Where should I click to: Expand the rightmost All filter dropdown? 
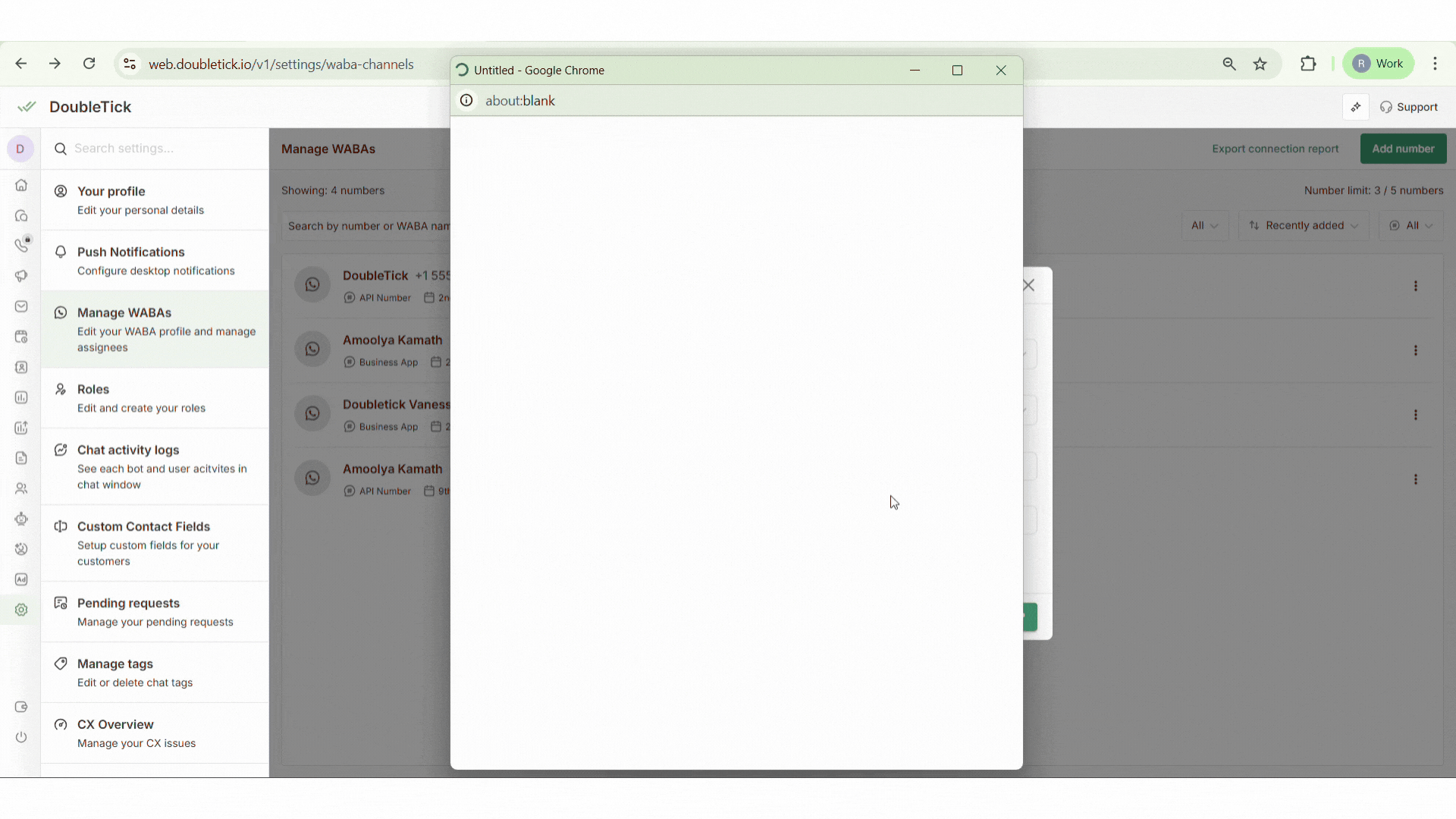(x=1411, y=225)
